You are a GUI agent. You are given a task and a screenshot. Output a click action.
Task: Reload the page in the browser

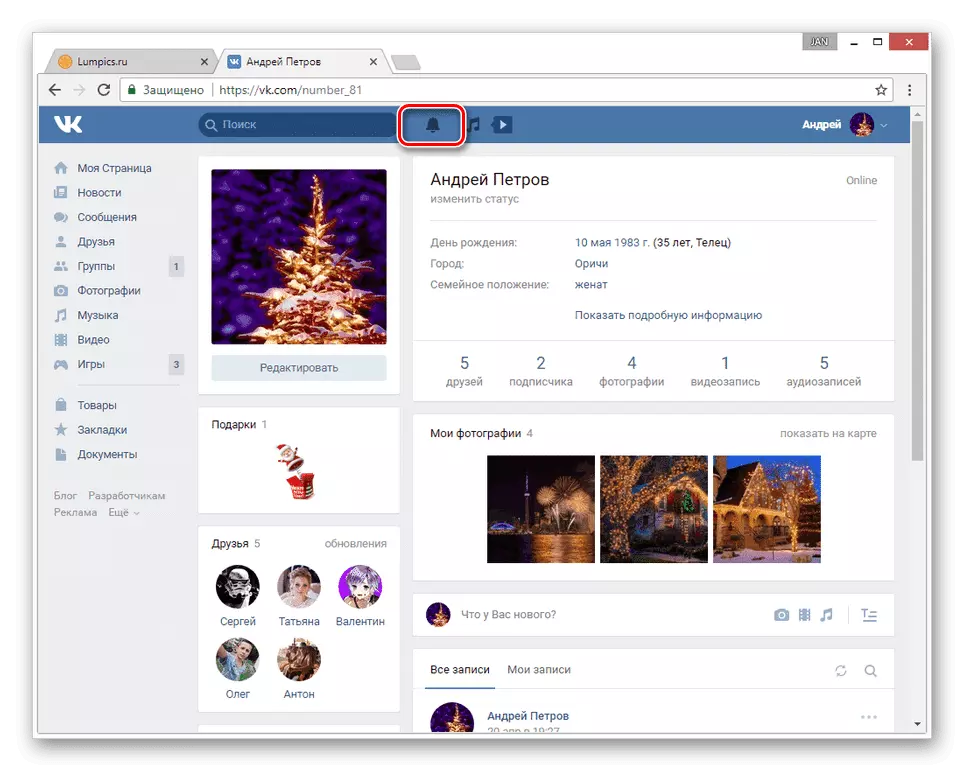(x=104, y=90)
